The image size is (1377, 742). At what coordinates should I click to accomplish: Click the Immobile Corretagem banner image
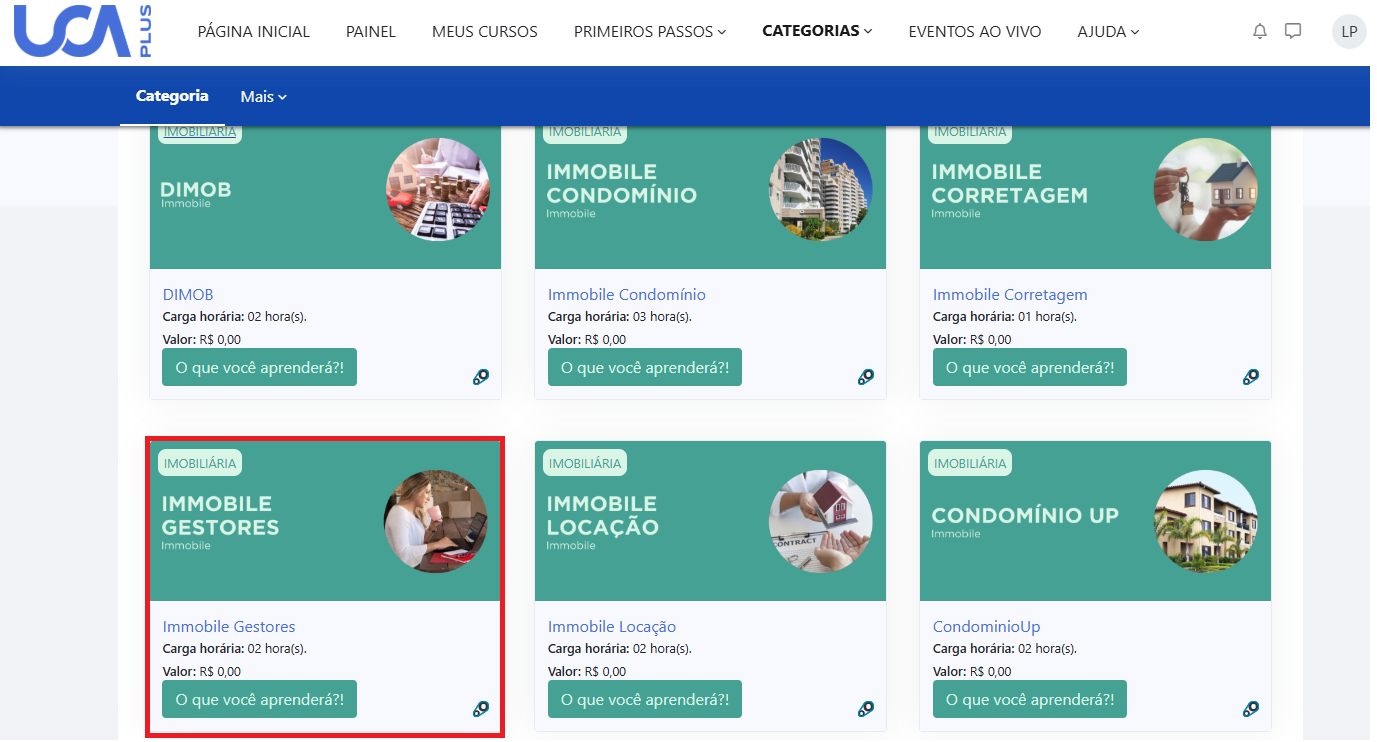[x=1095, y=198]
